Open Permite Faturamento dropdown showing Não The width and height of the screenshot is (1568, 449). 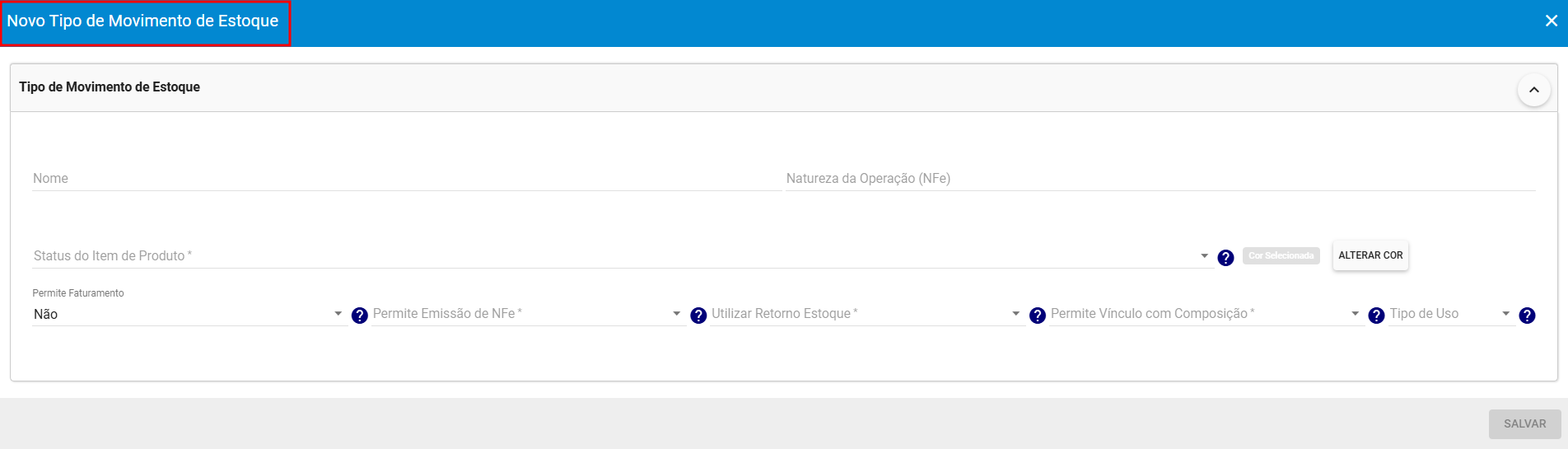(x=189, y=314)
